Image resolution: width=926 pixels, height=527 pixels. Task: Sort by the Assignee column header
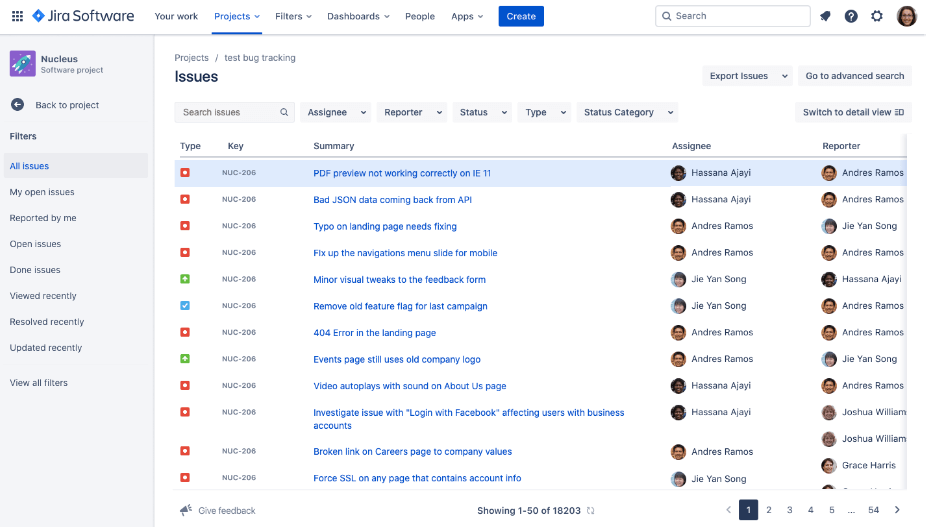(x=692, y=146)
